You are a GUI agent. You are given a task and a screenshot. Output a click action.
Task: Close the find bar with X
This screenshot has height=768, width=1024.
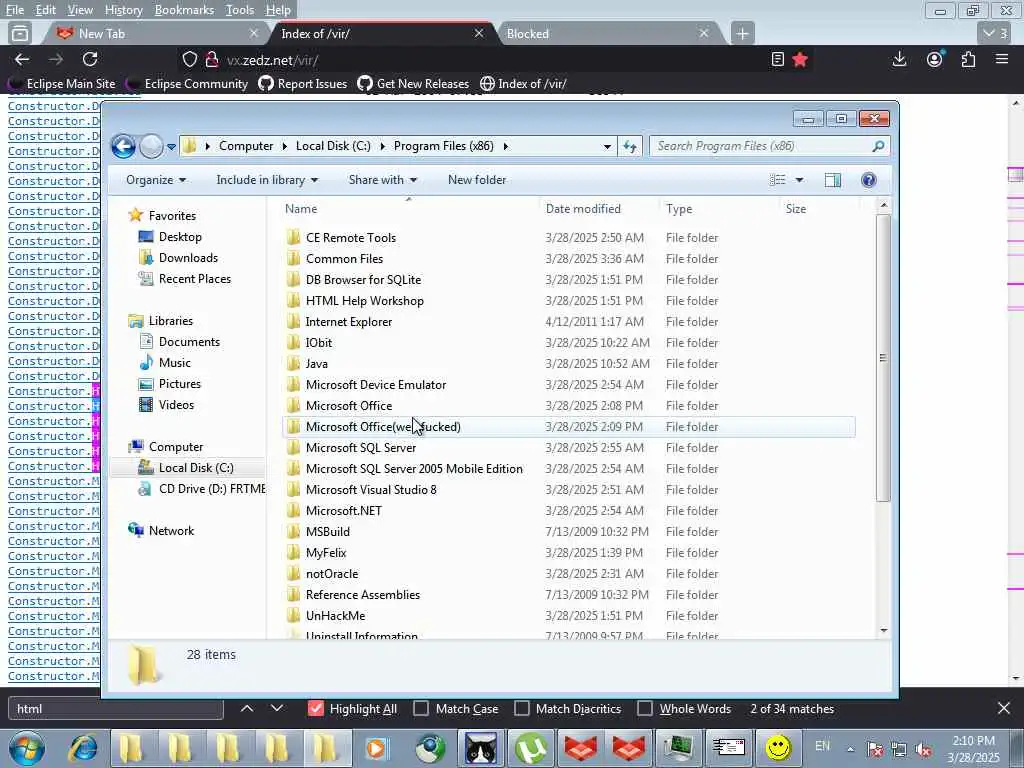[1004, 709]
